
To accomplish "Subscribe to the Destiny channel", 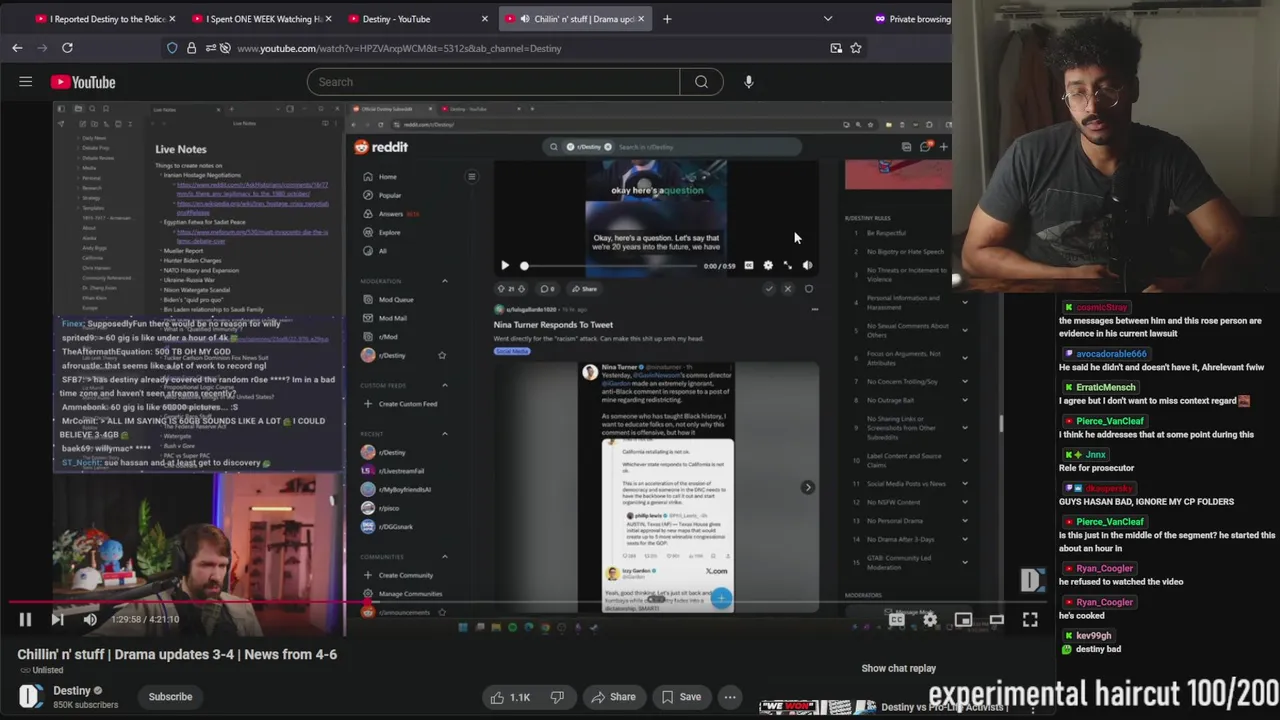I will (170, 697).
